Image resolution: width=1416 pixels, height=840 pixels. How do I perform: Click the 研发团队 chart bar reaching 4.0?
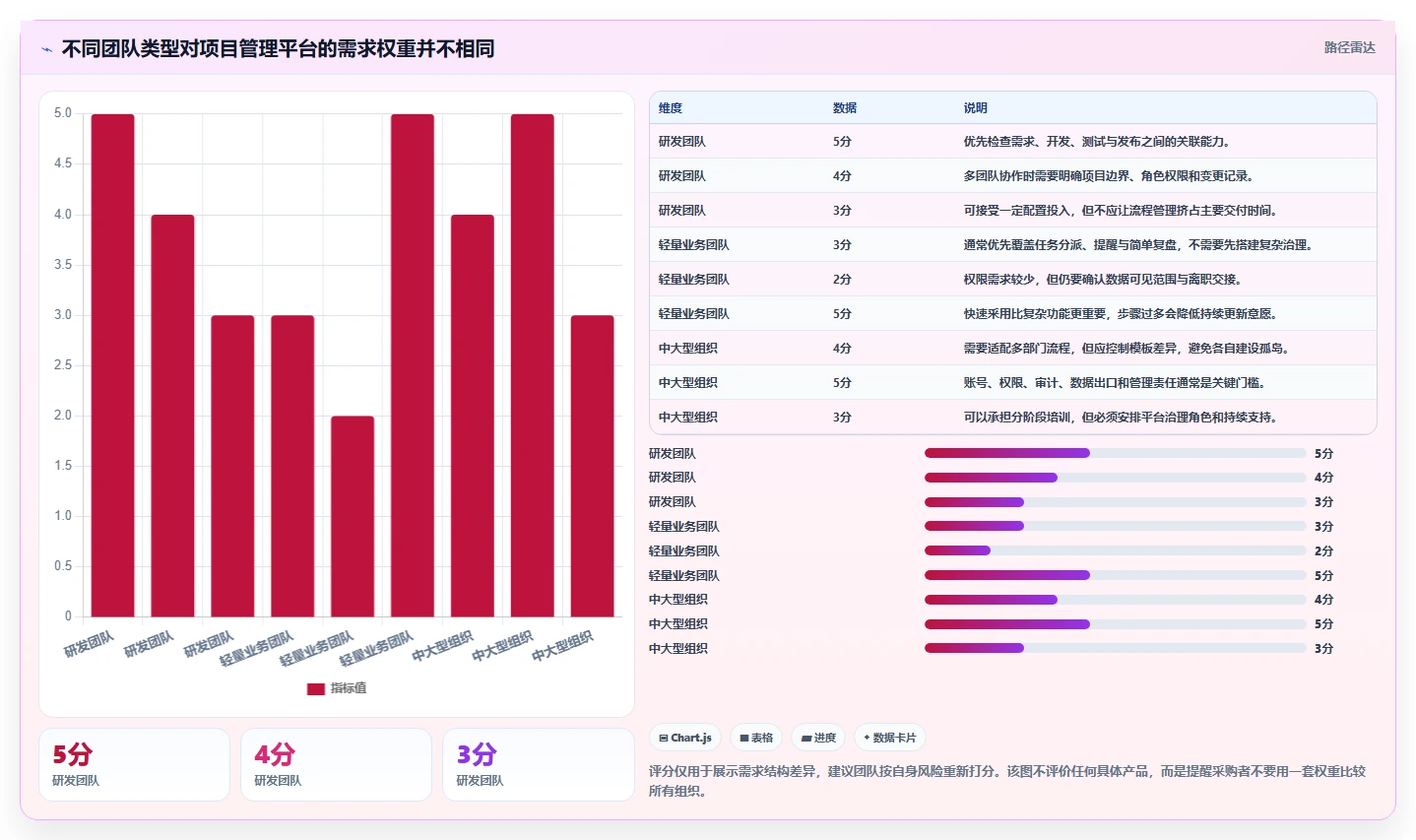(172, 416)
